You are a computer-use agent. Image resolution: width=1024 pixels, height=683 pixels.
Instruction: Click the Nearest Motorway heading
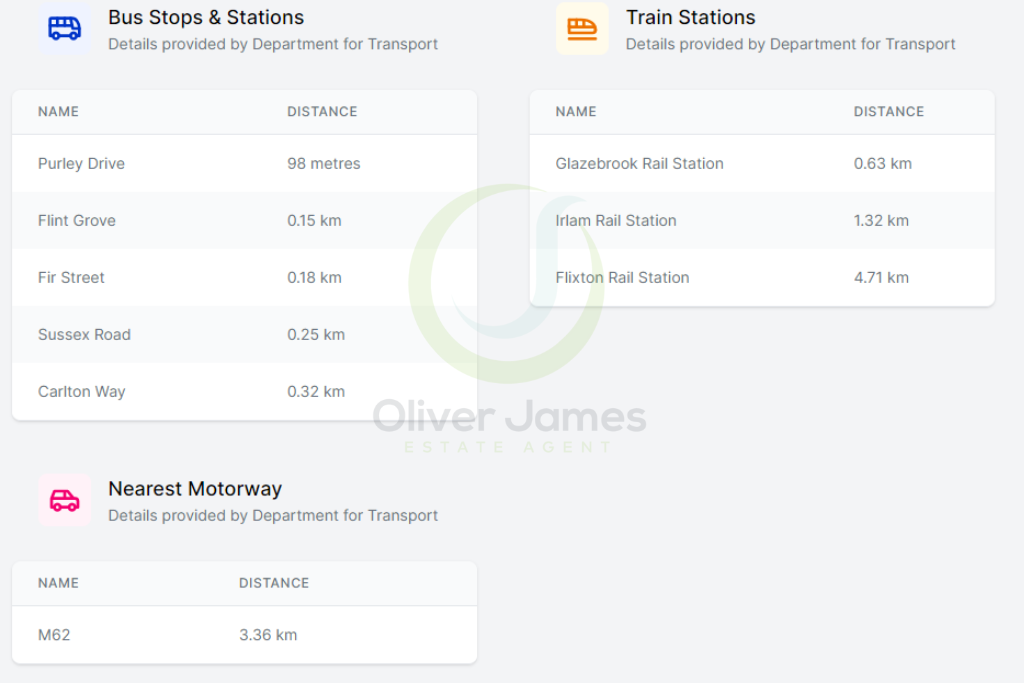click(195, 489)
